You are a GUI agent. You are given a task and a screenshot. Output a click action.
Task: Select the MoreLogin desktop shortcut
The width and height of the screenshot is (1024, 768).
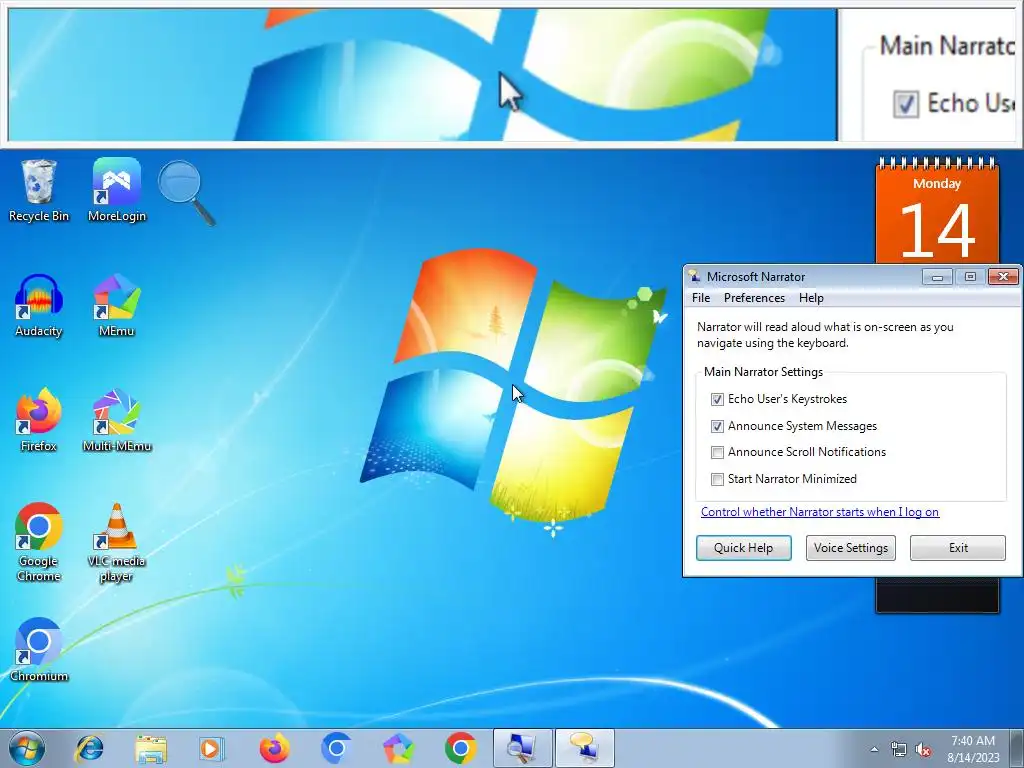click(116, 190)
